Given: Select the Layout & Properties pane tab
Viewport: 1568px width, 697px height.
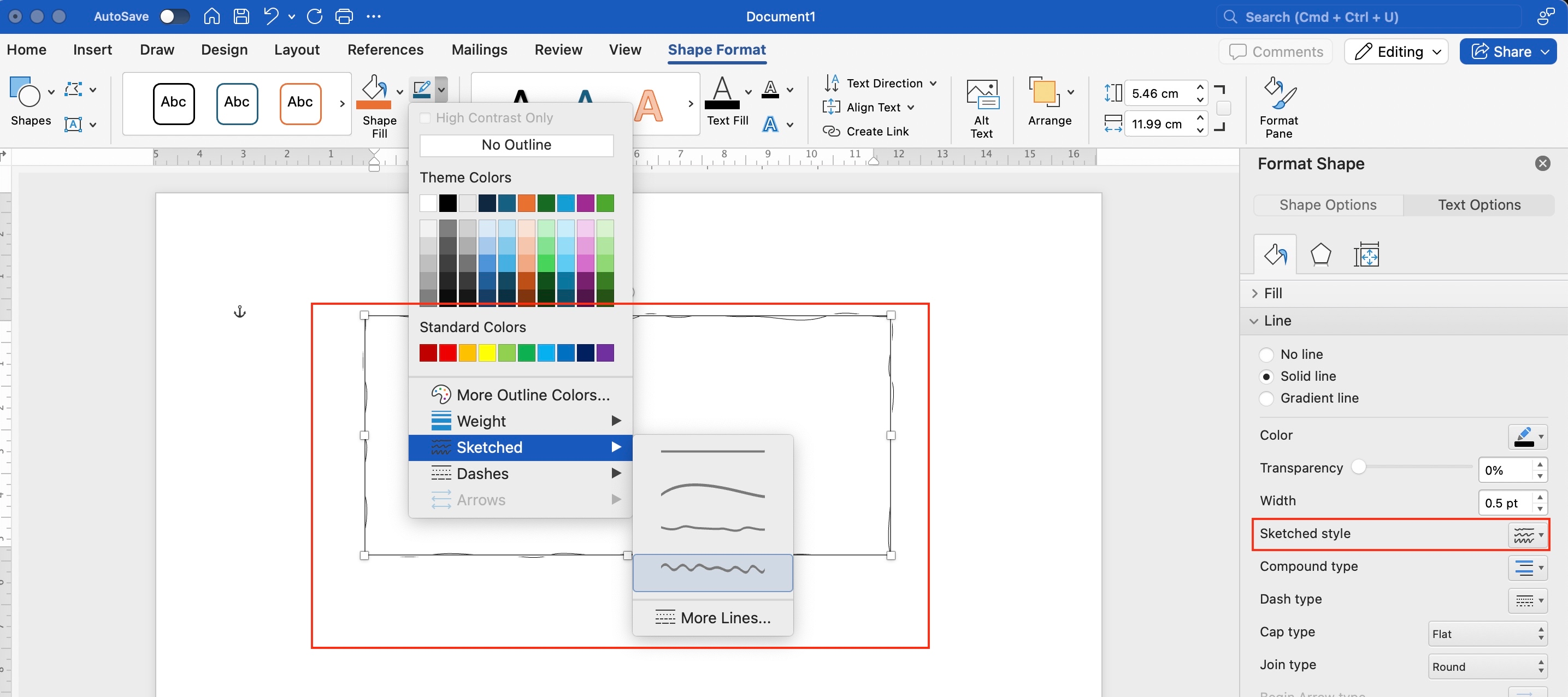Looking at the screenshot, I should point(1366,255).
